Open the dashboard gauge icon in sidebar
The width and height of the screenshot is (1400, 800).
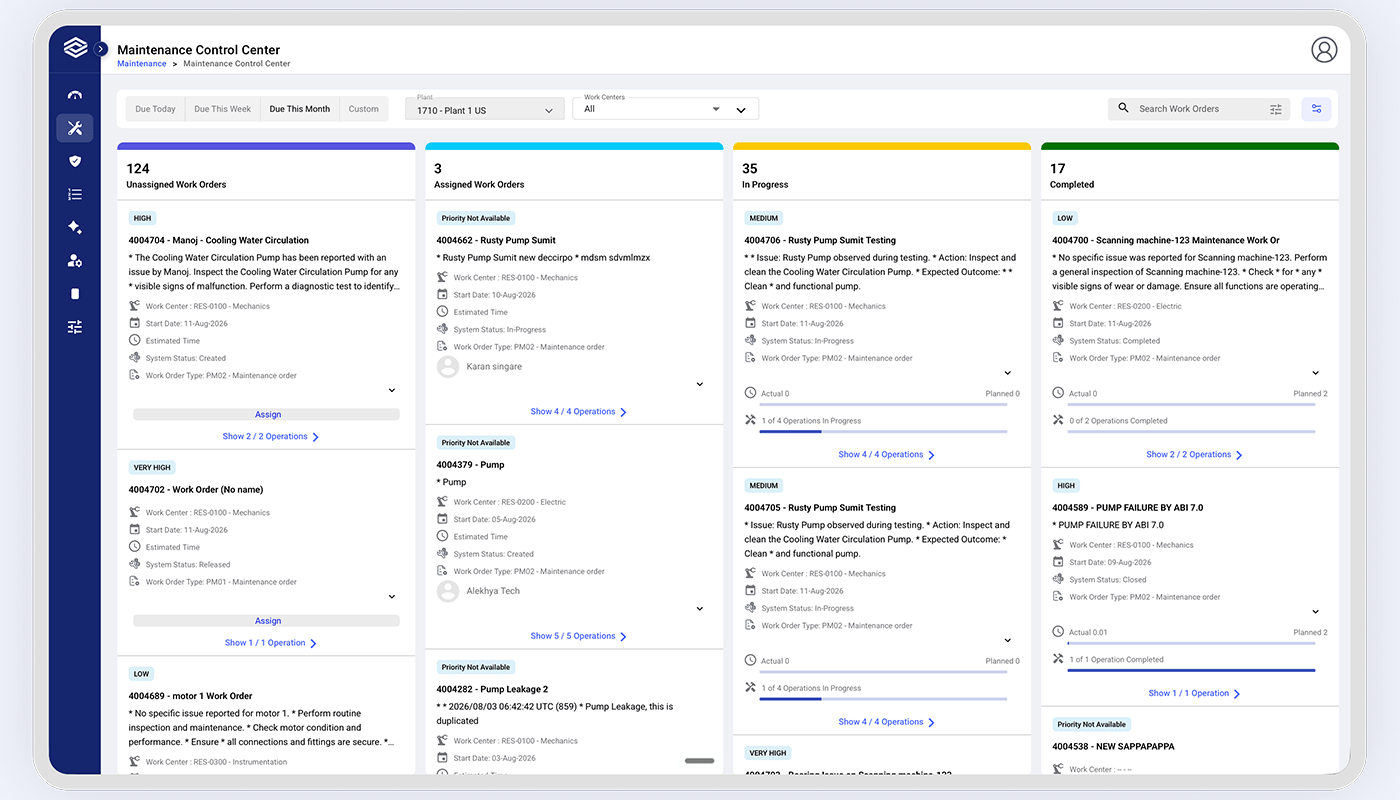[x=75, y=95]
